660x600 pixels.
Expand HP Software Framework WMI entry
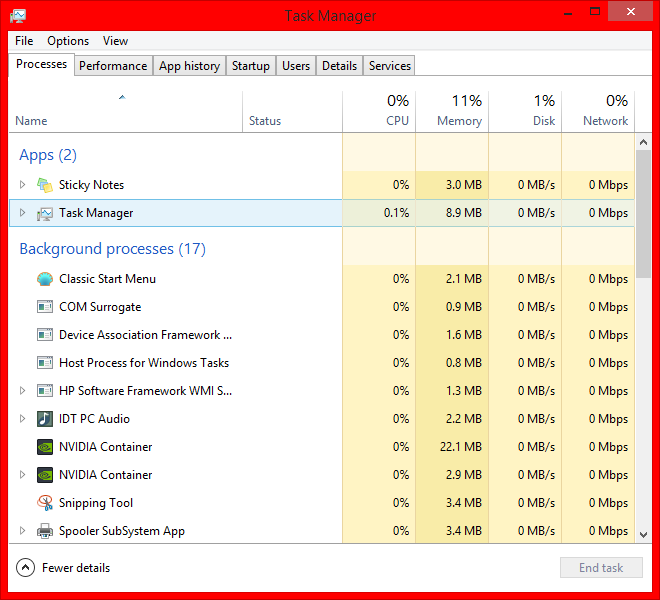coord(22,391)
